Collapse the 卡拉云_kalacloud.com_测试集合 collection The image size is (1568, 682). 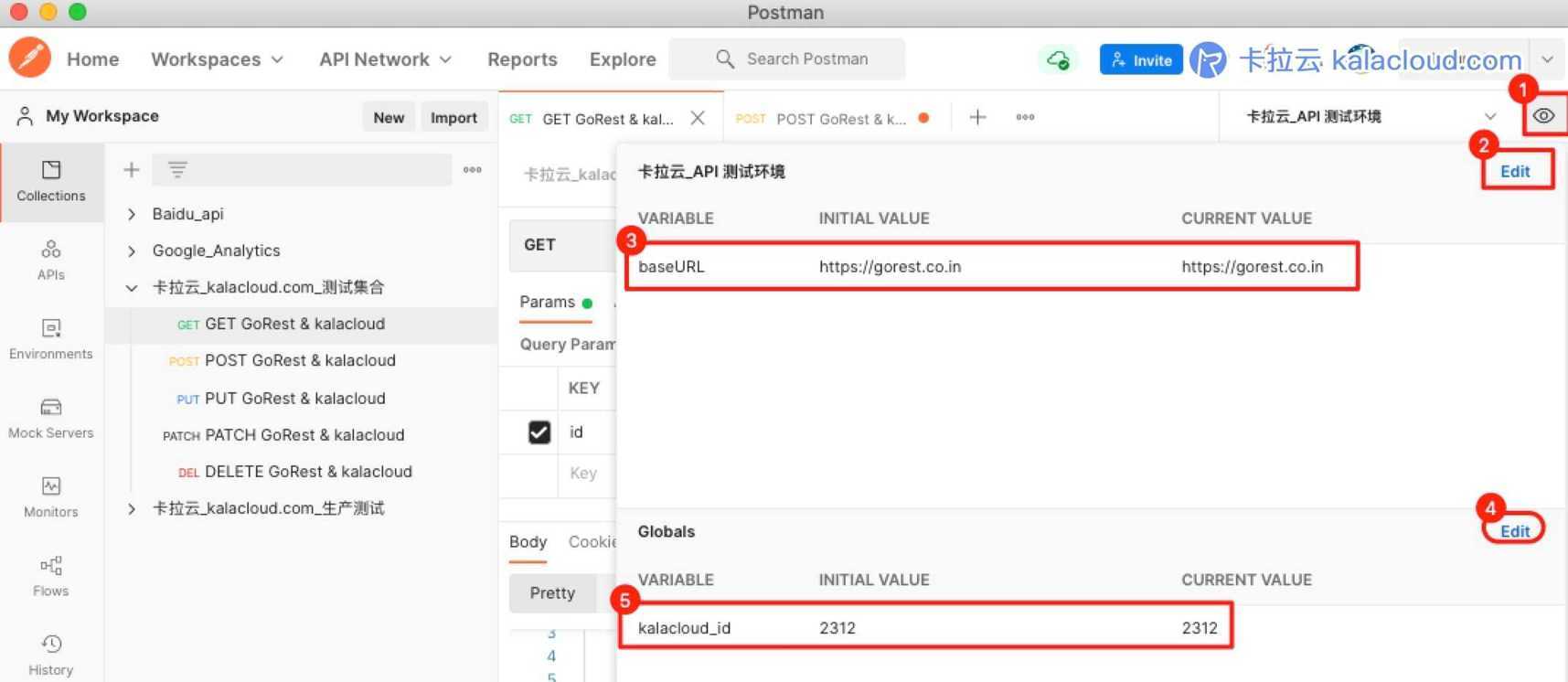click(132, 287)
